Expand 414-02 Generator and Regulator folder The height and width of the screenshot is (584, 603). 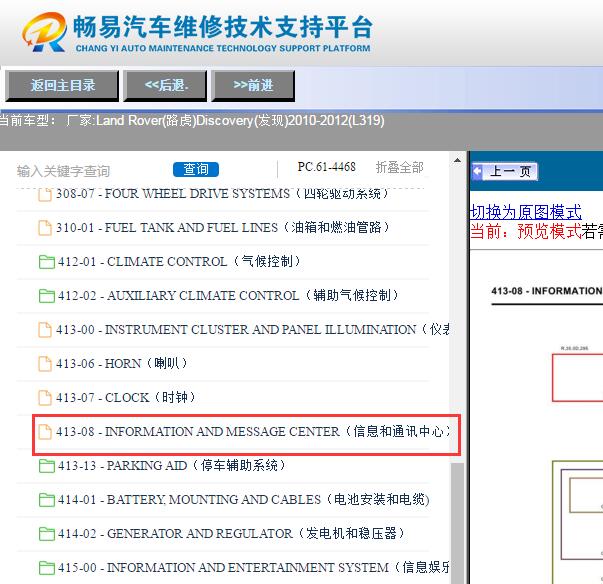[231, 533]
